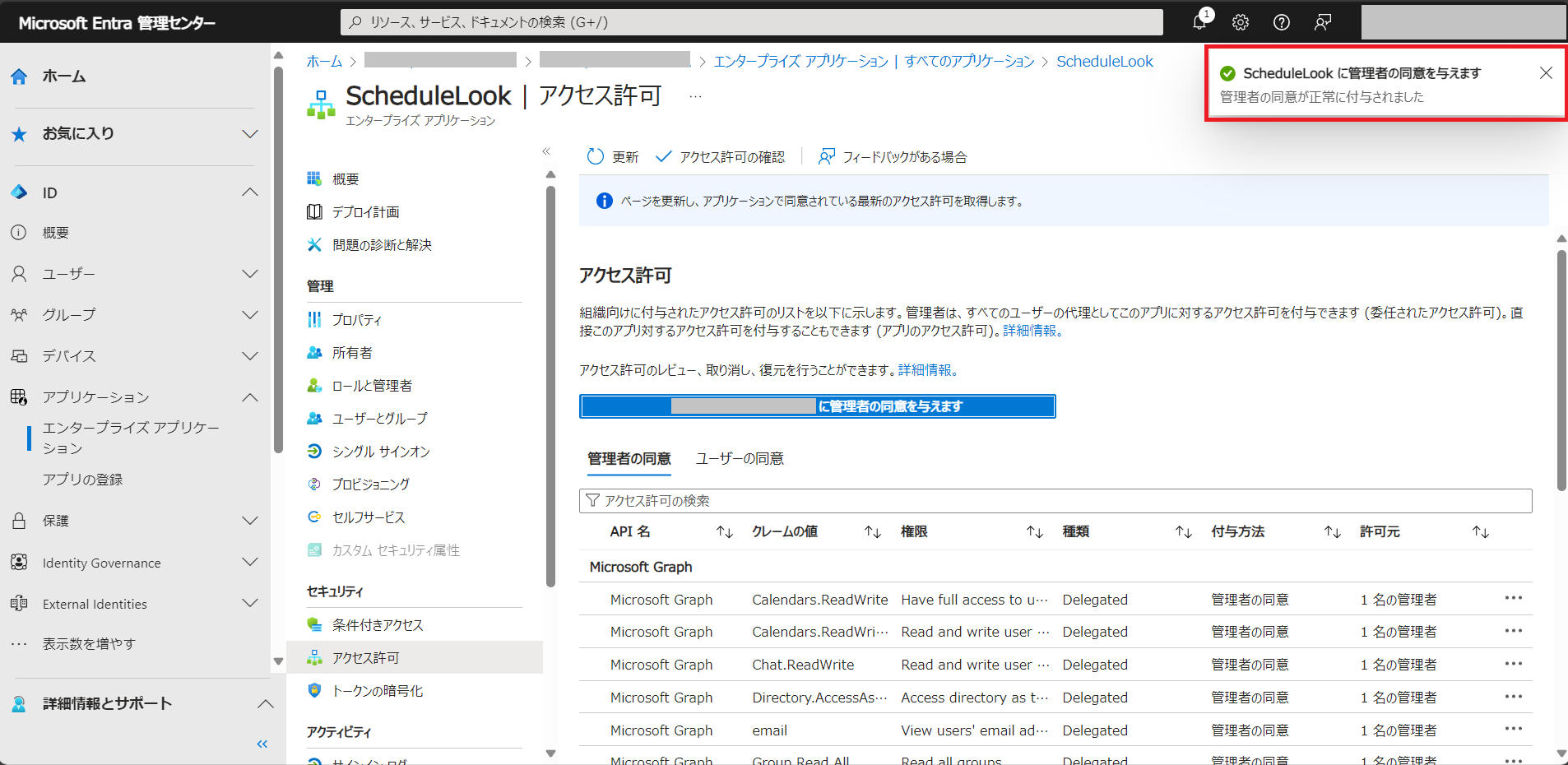The image size is (1568, 765).
Task: Collapse the app menu double chevron
Action: [x=546, y=151]
